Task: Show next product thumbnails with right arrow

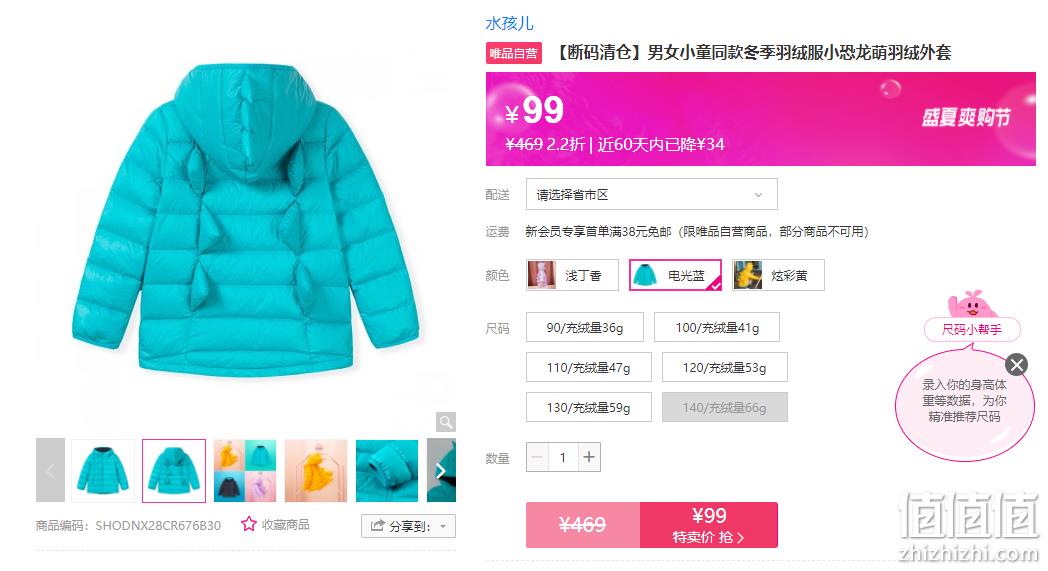Action: [x=441, y=471]
